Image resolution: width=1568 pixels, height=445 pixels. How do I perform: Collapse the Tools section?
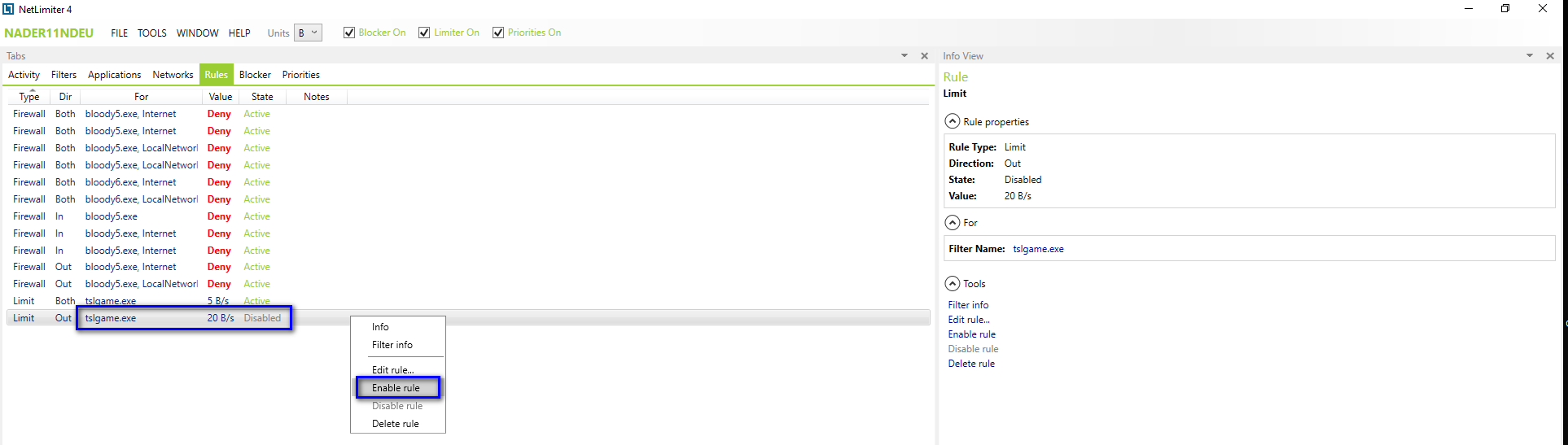pyautogui.click(x=952, y=283)
